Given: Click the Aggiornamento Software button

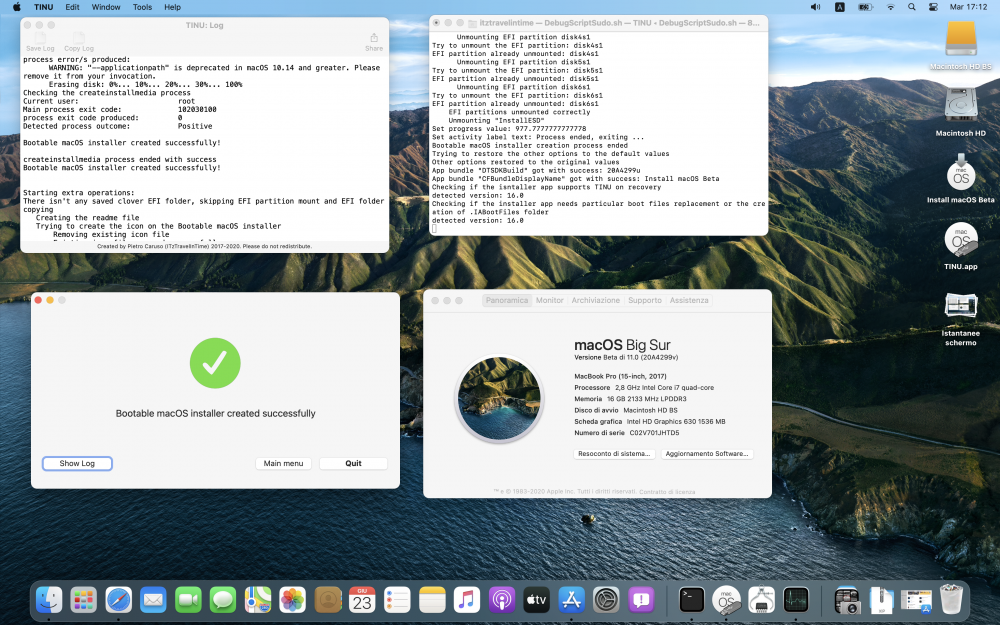Looking at the screenshot, I should [707, 454].
